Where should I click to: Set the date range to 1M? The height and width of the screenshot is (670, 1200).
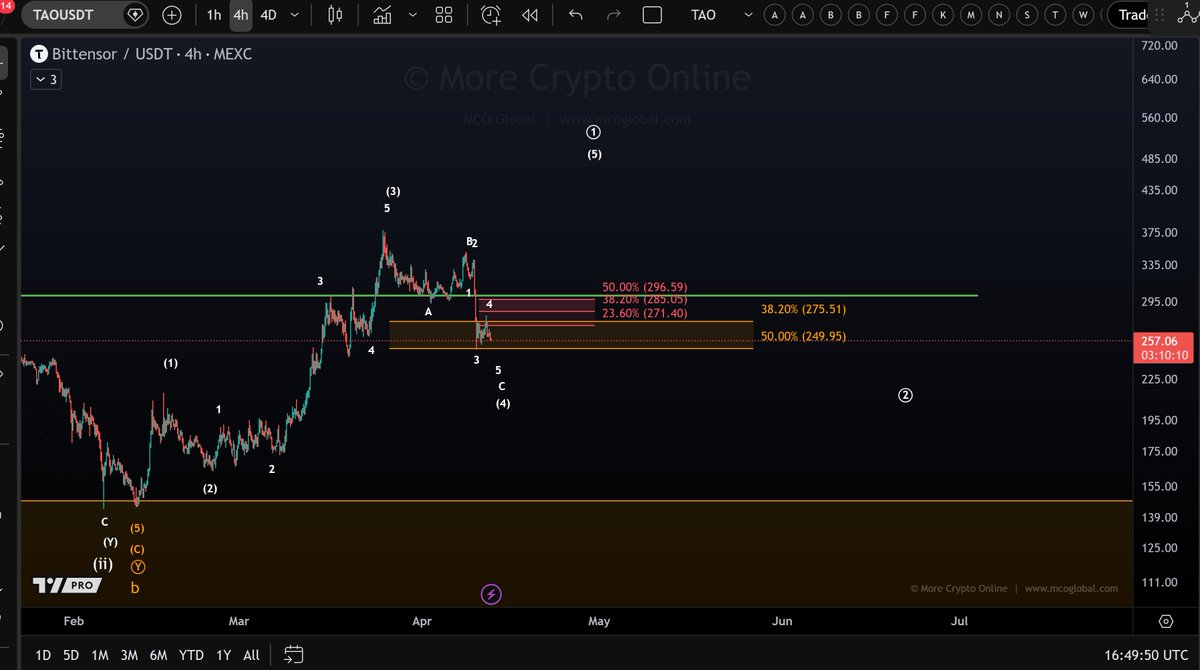coord(100,655)
